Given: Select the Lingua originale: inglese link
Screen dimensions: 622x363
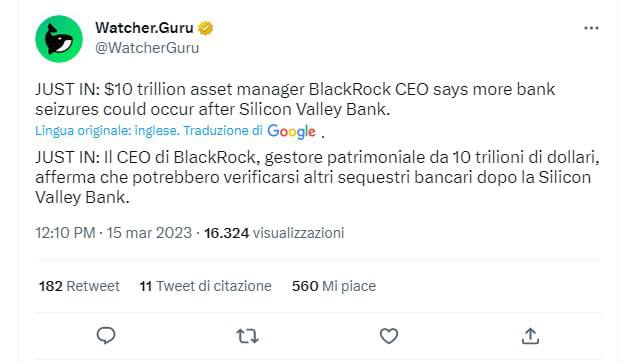Looking at the screenshot, I should point(108,131).
